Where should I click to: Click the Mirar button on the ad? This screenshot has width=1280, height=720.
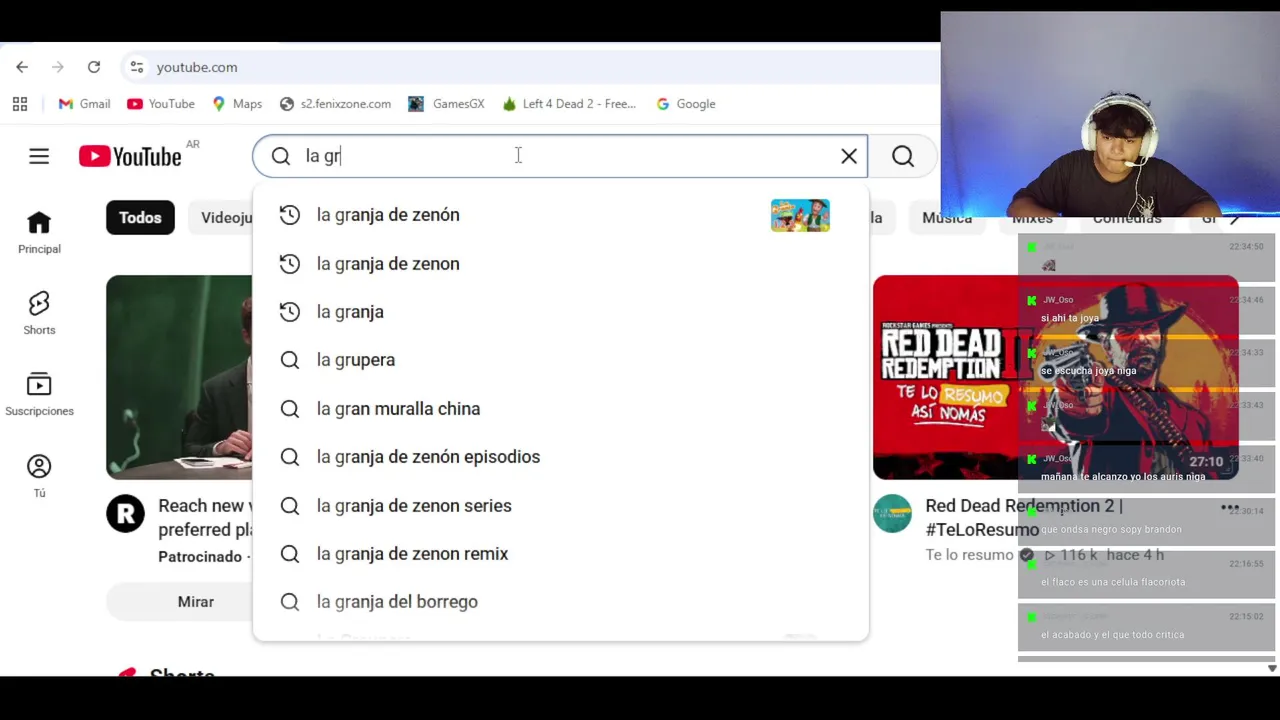180,602
